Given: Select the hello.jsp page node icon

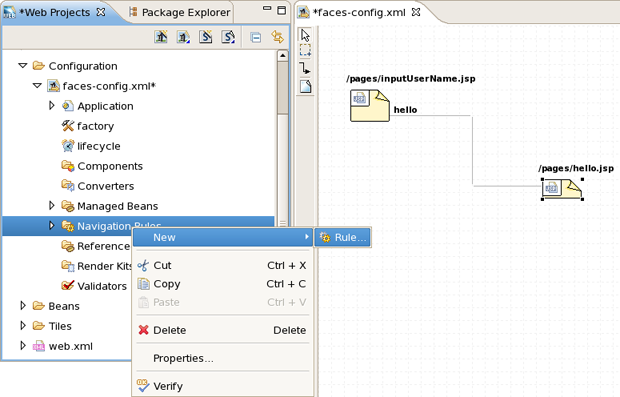Looking at the screenshot, I should (x=562, y=189).
